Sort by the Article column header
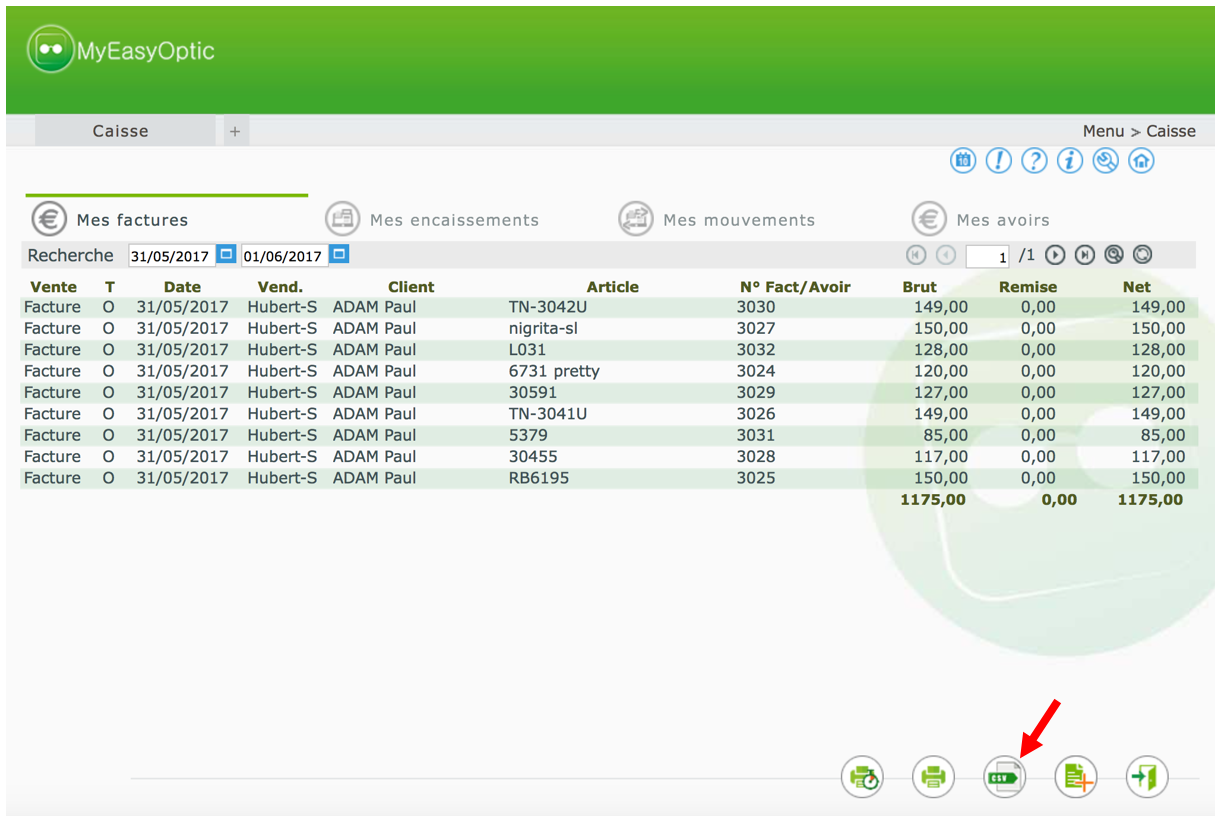 (612, 287)
